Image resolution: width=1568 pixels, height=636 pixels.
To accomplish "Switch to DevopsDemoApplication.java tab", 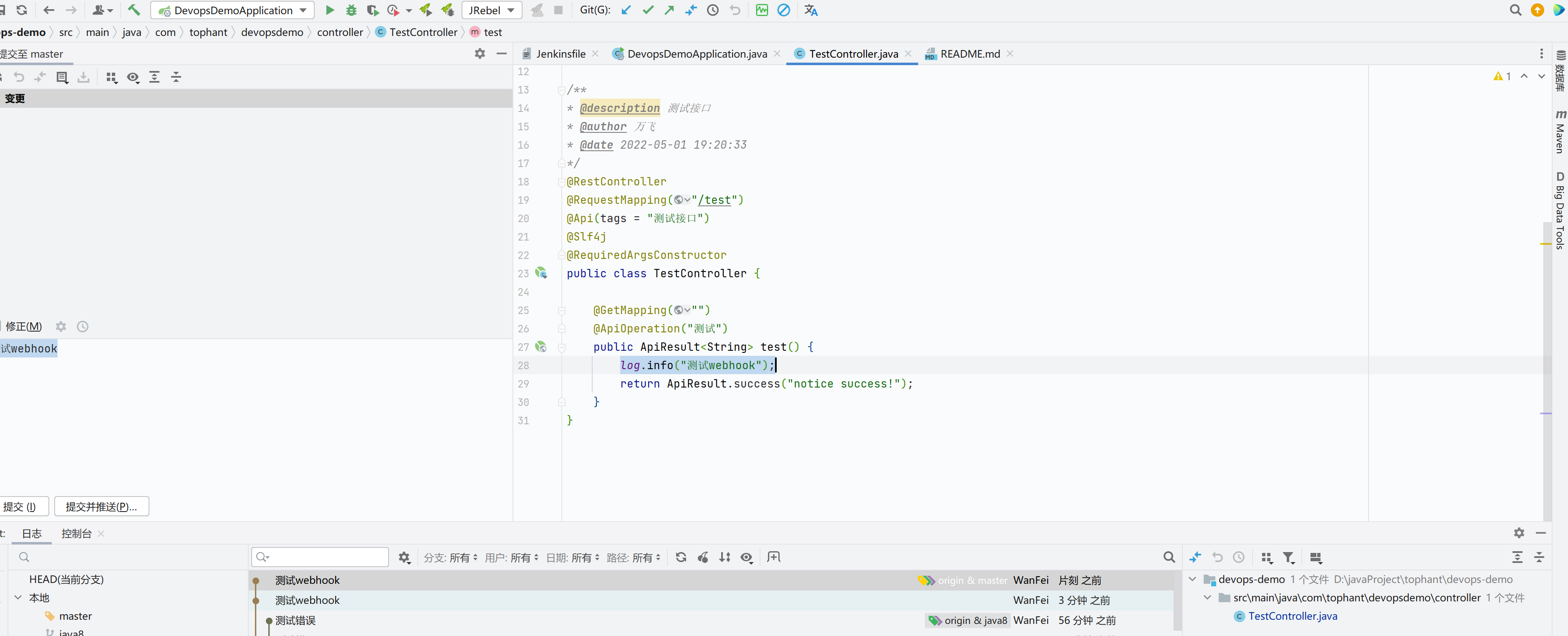I will pyautogui.click(x=696, y=53).
